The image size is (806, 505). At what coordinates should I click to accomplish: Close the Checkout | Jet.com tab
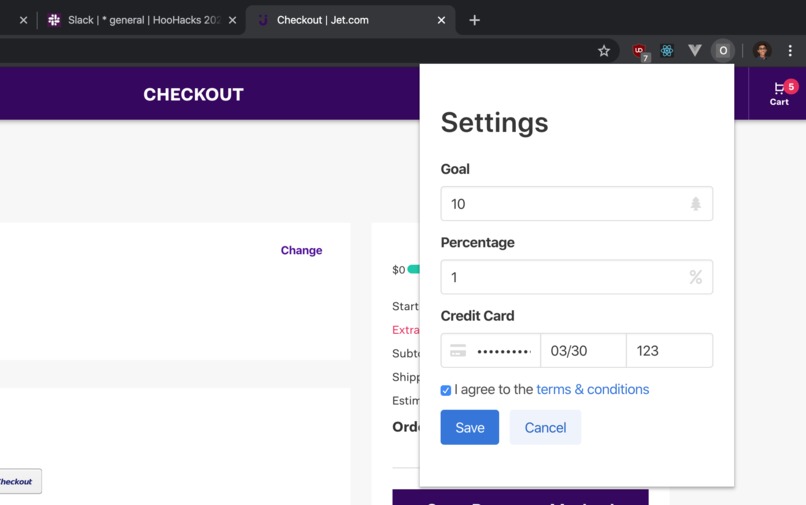[x=441, y=20]
